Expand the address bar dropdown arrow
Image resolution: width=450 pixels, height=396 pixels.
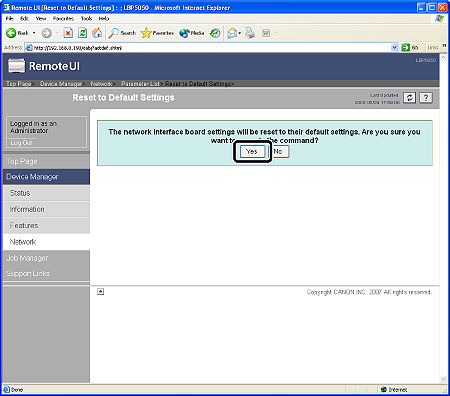[x=394, y=48]
